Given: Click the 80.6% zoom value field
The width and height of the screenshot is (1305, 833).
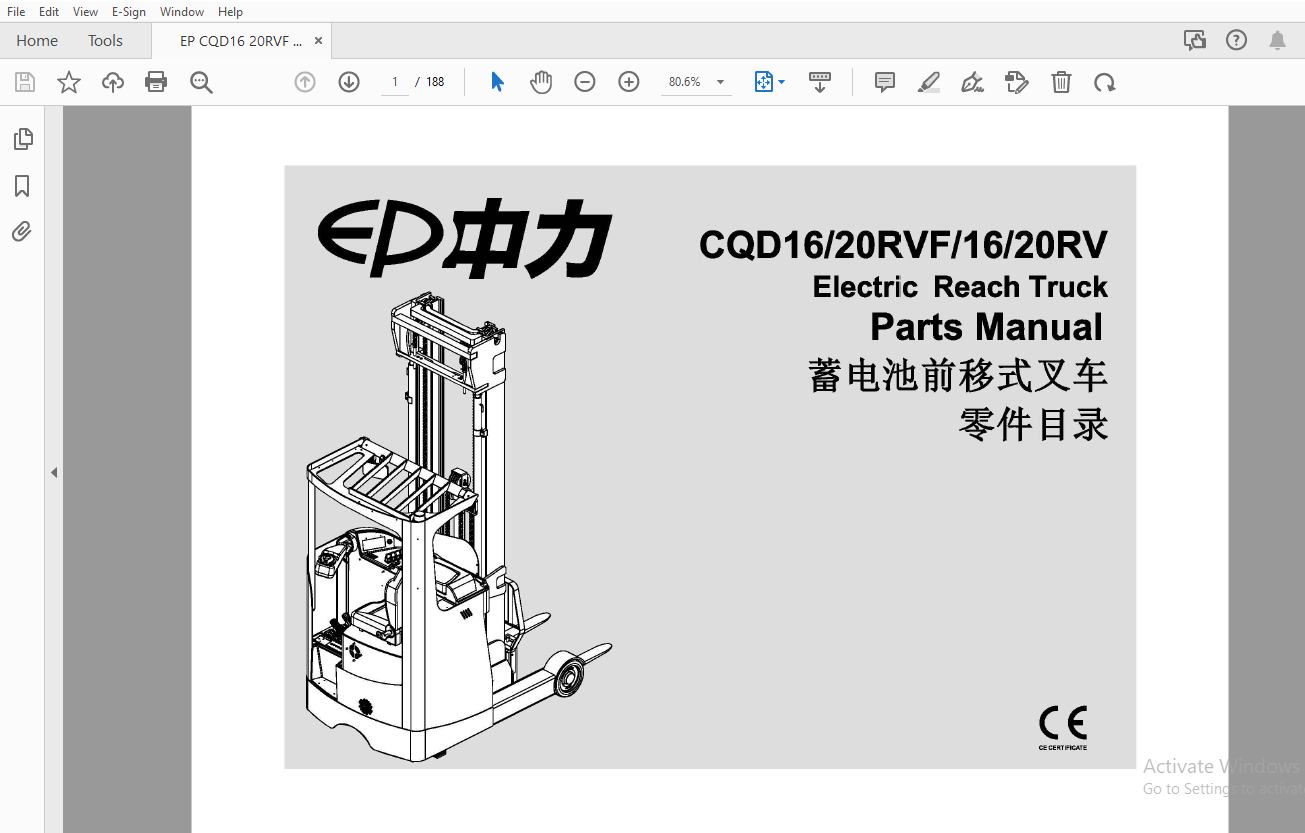Looking at the screenshot, I should click(x=685, y=82).
